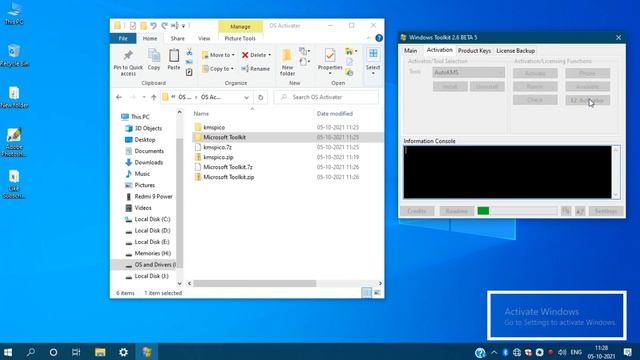This screenshot has width=640, height=360.
Task: Click the Activate button in Toolkit
Action: [535, 73]
